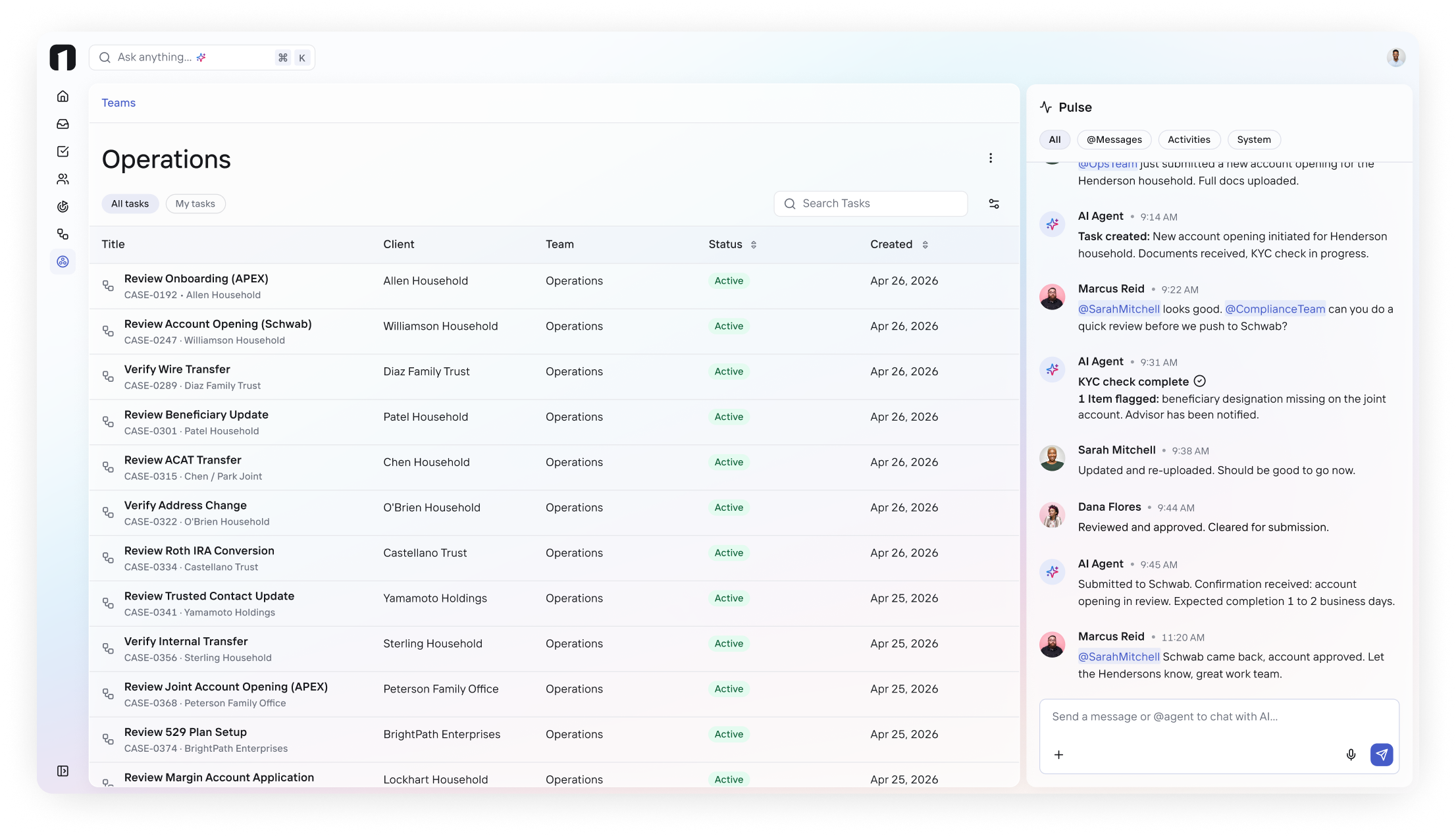Switch Pulse to the @Messages tab

click(x=1114, y=140)
